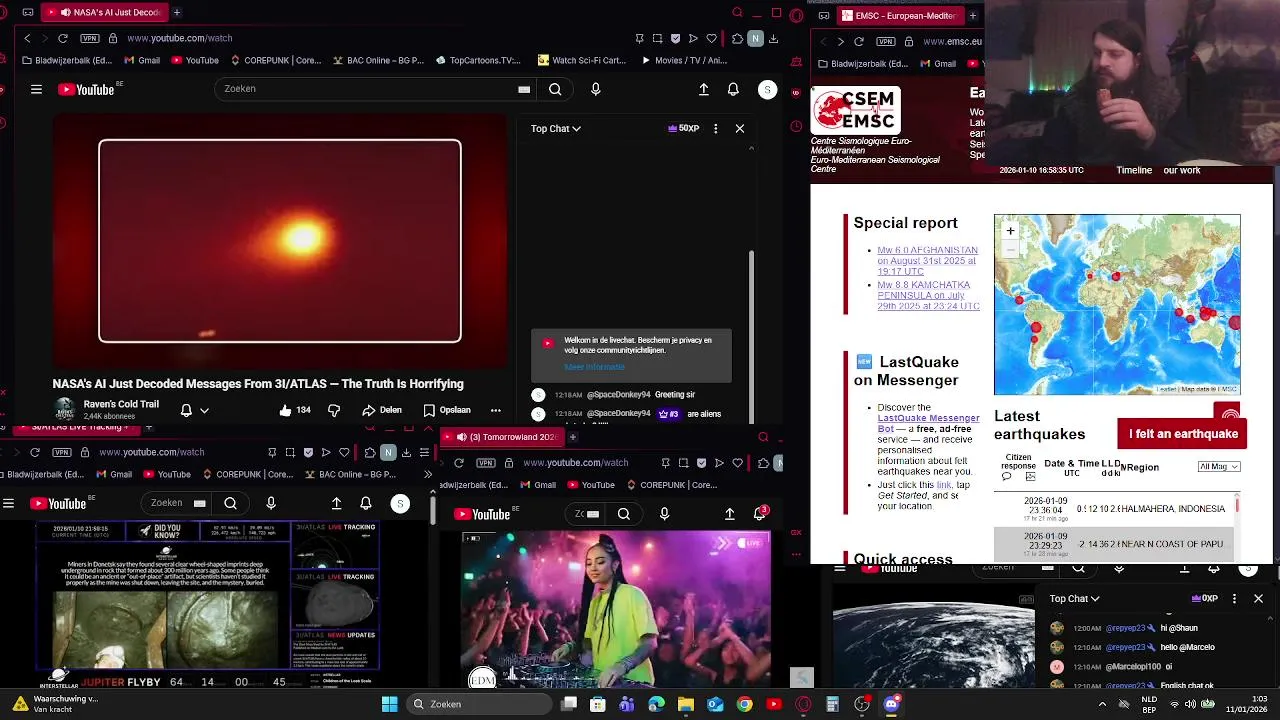
Task: Click search magnifier in 3I/ATLAS YouTube window
Action: click(x=230, y=503)
